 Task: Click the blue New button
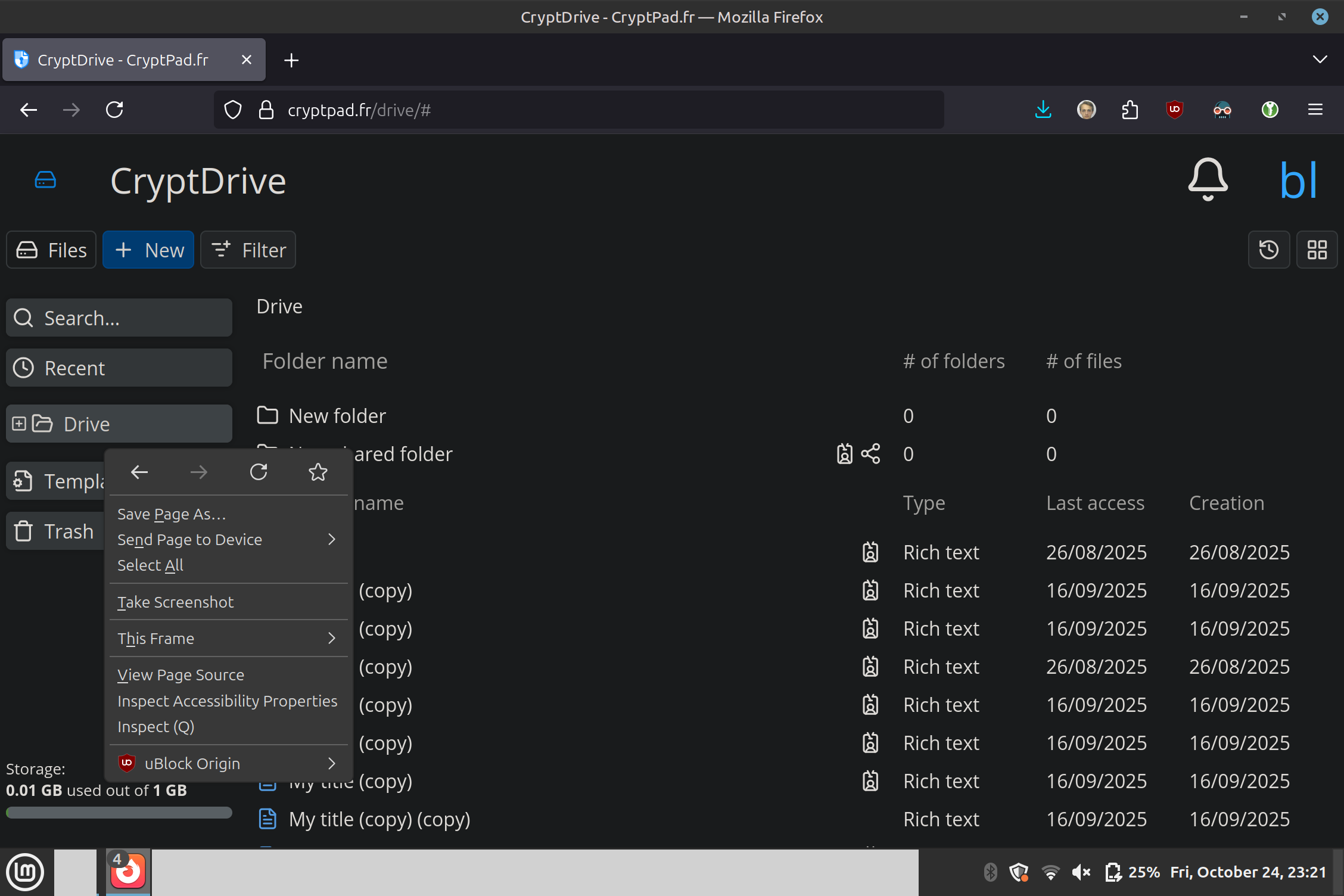[148, 250]
